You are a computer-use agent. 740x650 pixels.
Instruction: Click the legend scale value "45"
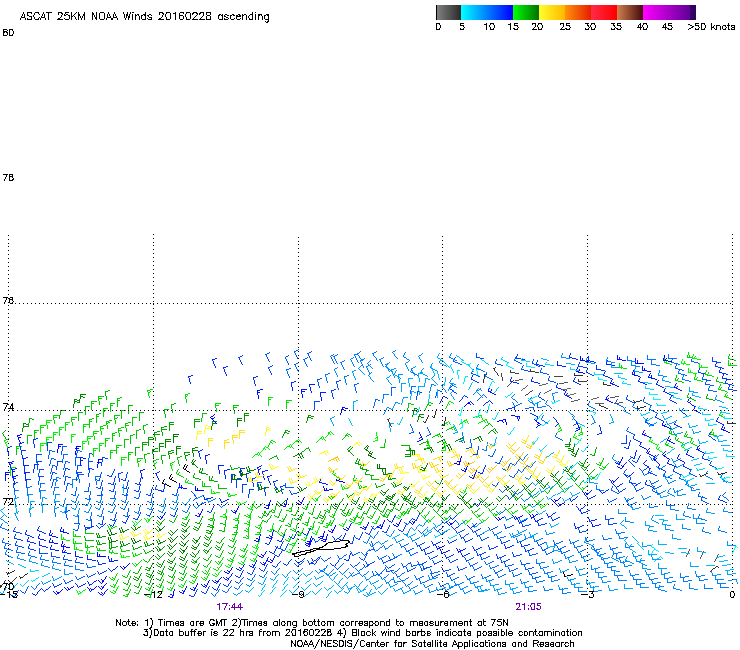pos(667,27)
